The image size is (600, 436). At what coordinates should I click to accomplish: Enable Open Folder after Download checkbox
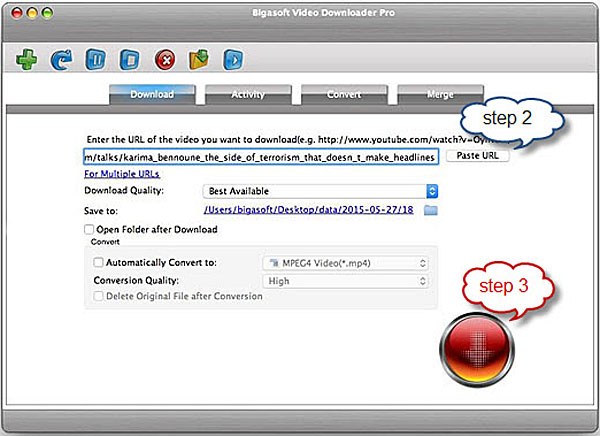[x=89, y=229]
